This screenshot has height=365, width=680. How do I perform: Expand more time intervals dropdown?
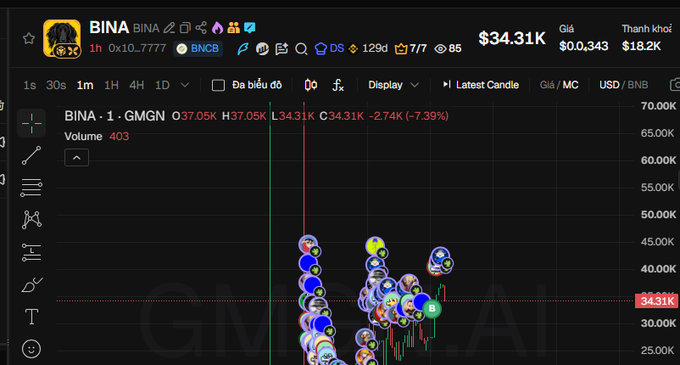coord(185,85)
